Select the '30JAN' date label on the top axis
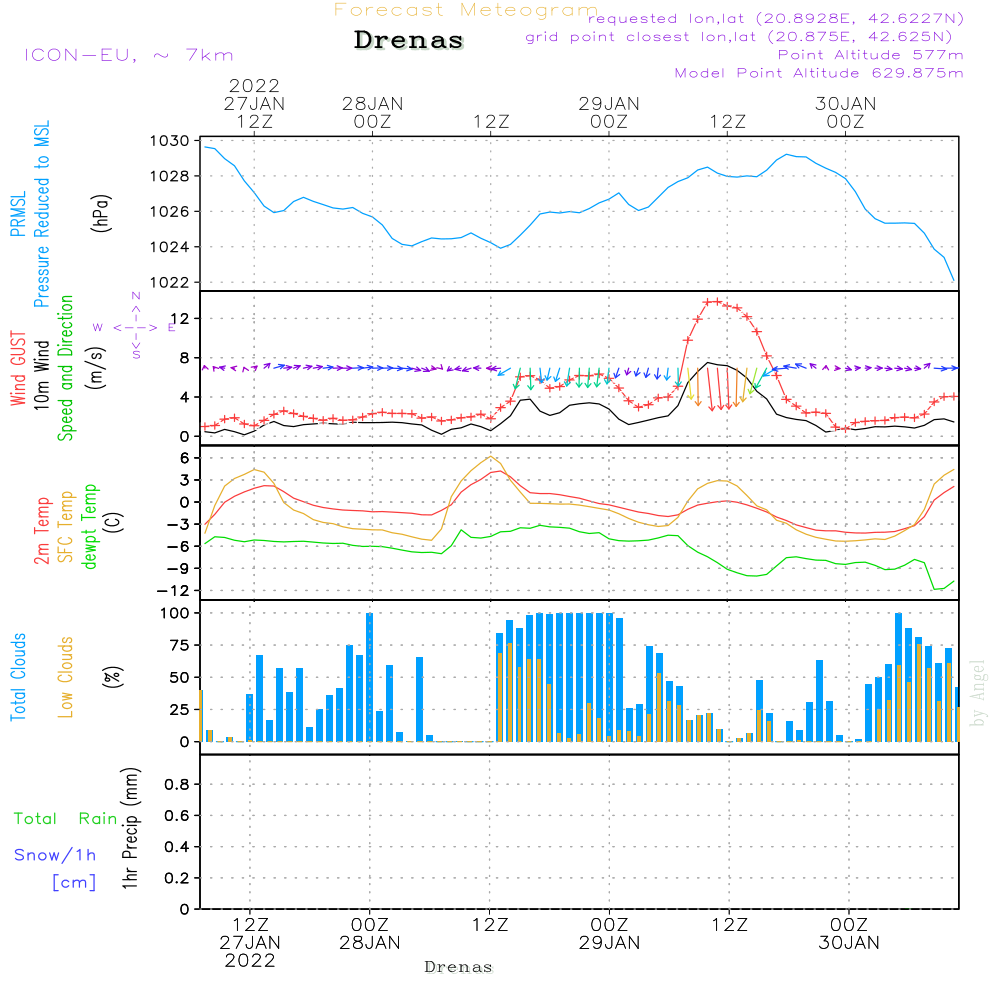The height and width of the screenshot is (1000, 1000). coord(846,104)
